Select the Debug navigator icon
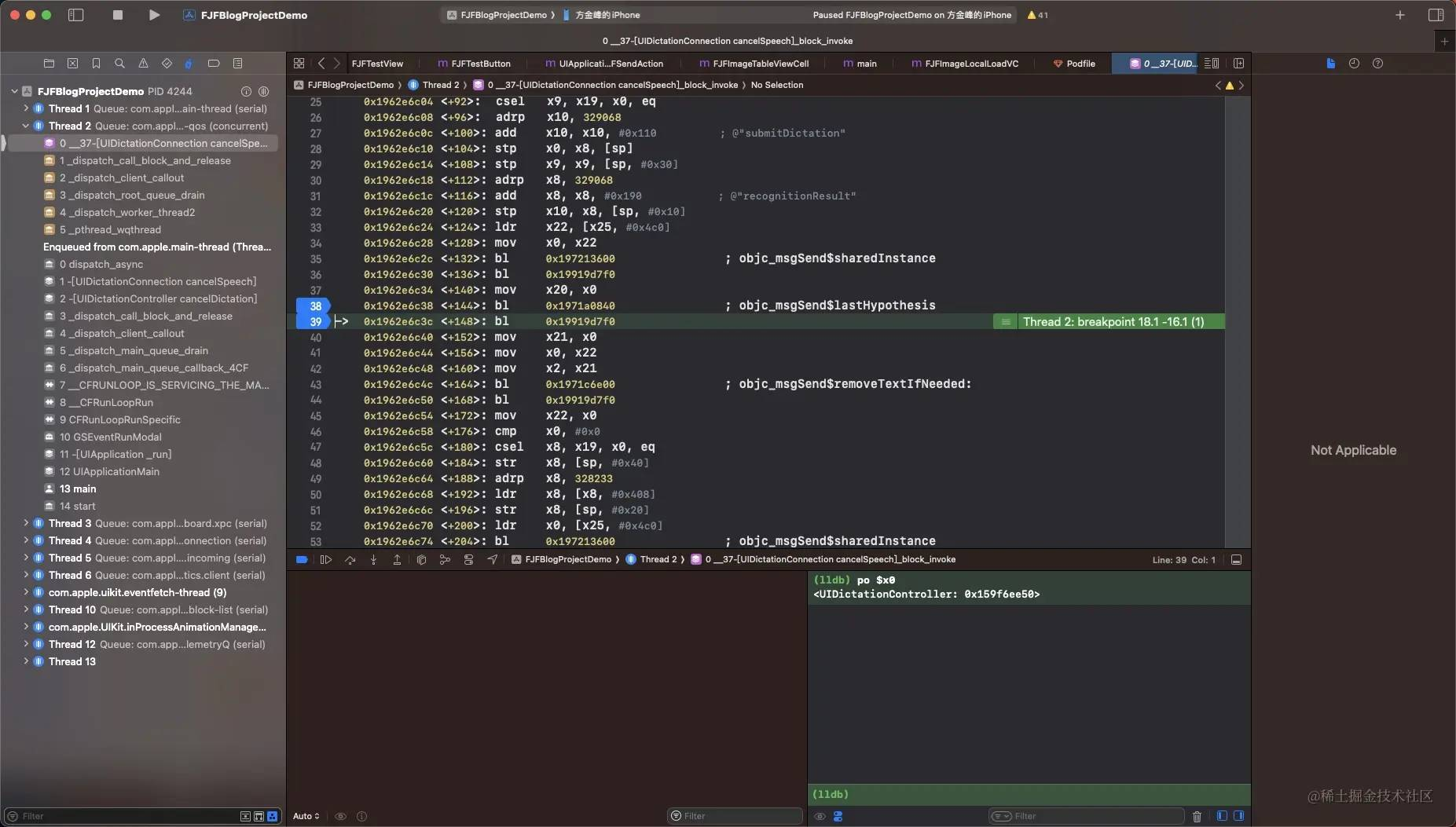 tap(189, 63)
